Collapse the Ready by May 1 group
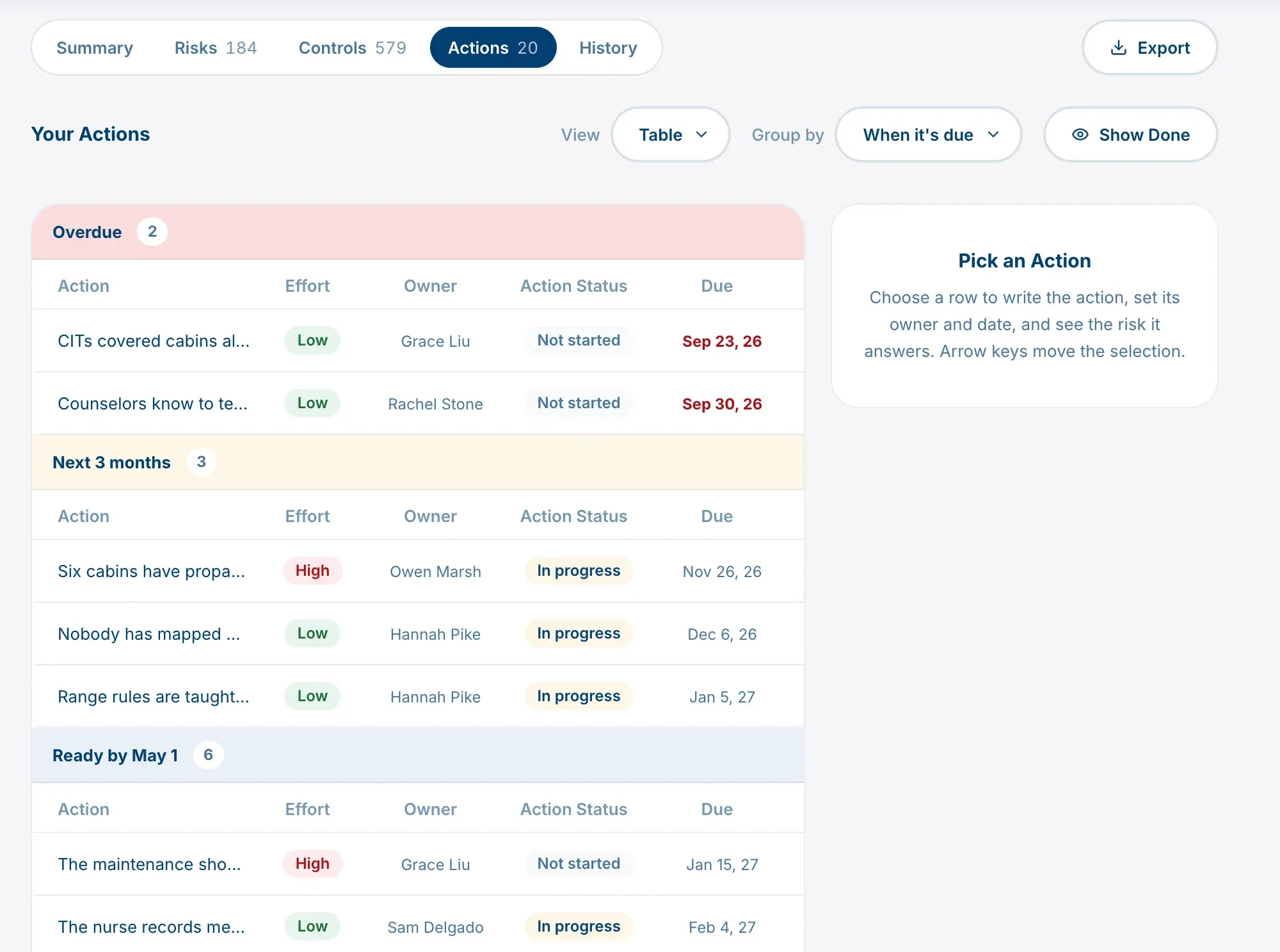This screenshot has height=952, width=1280. [418, 755]
